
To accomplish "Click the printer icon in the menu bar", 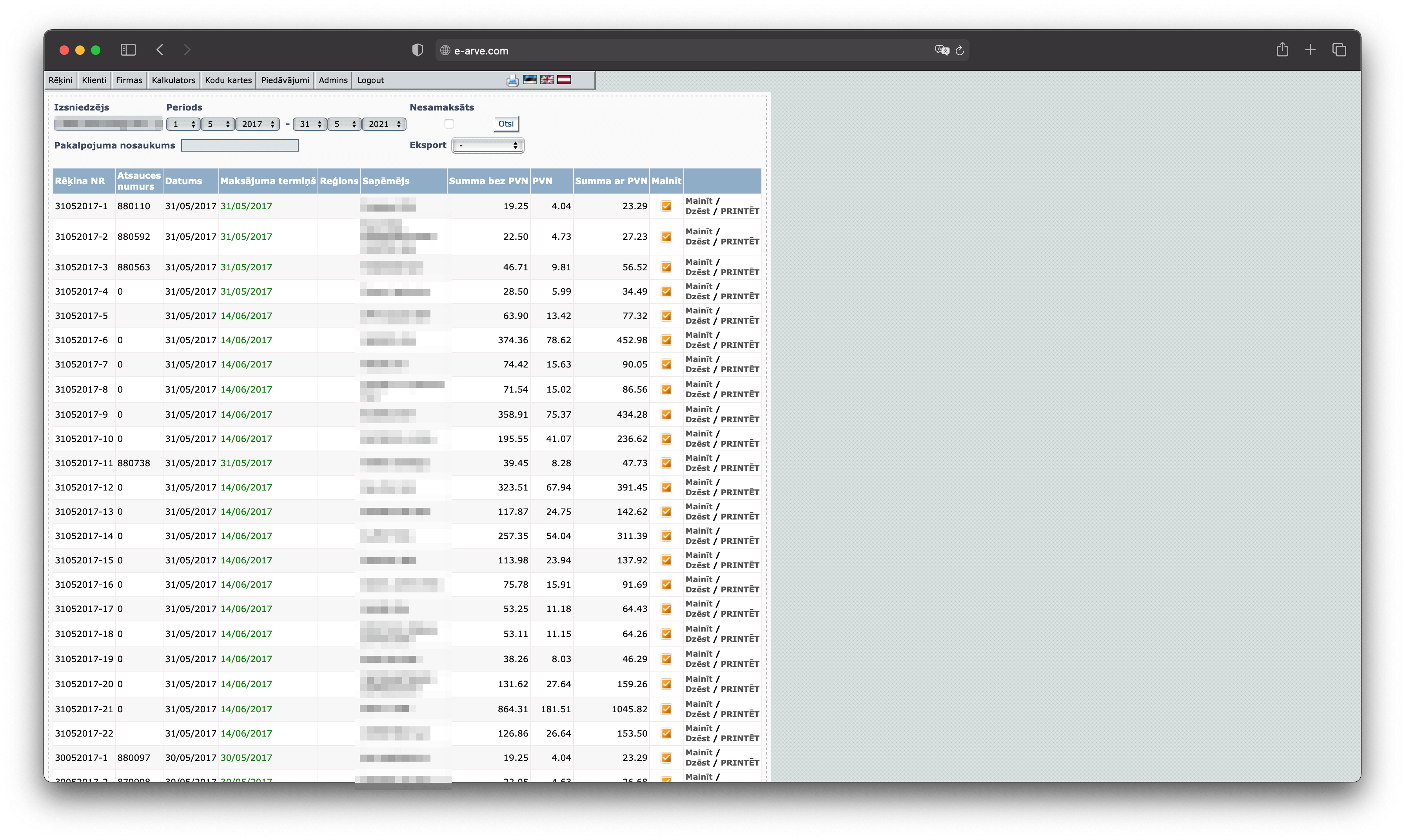I will tap(512, 80).
